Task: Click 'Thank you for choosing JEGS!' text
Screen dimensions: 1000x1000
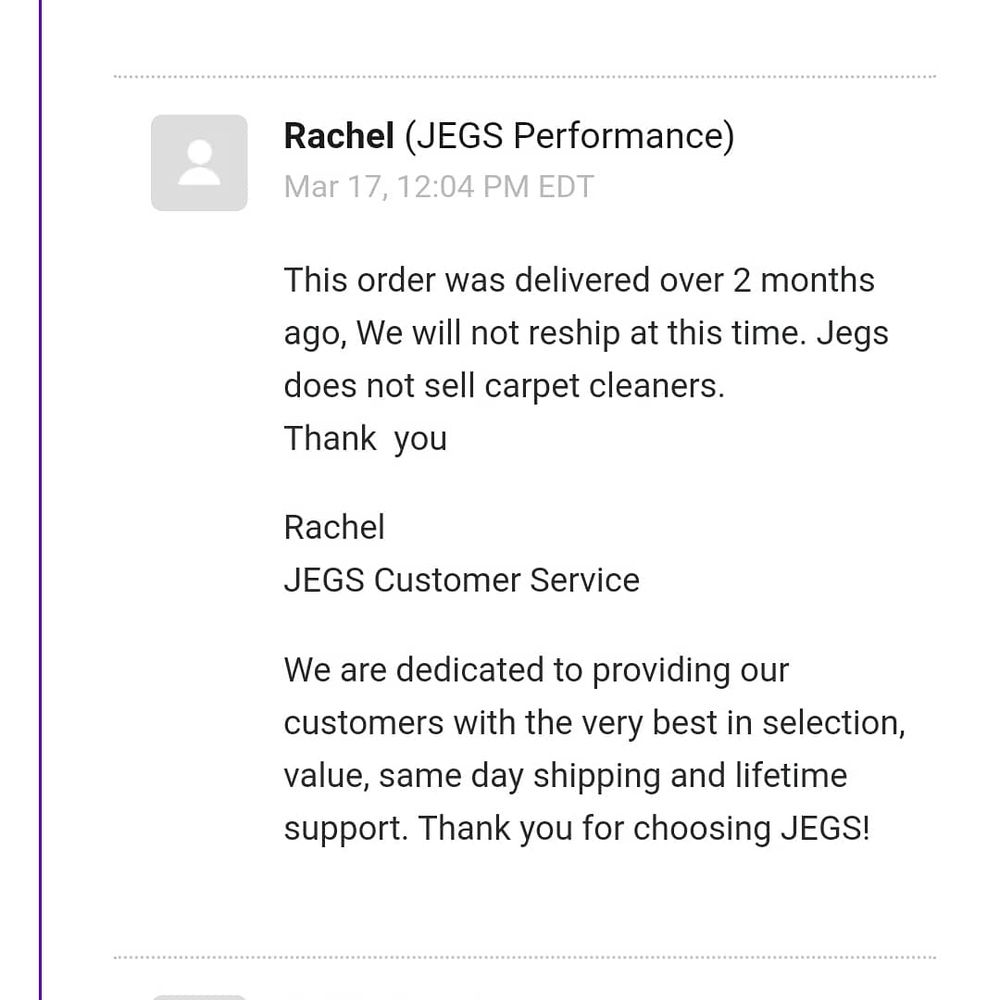Action: click(645, 829)
